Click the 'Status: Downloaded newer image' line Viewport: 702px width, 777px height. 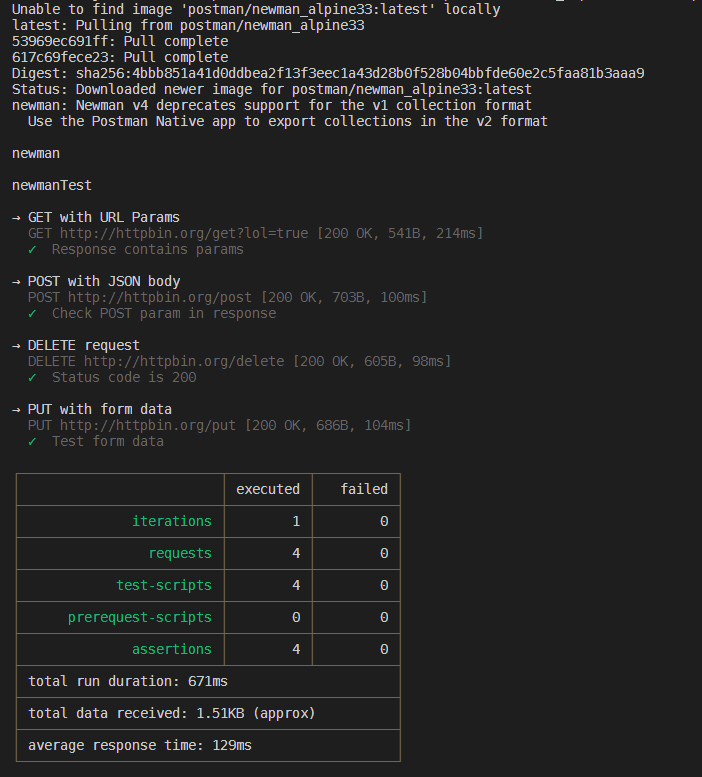pos(271,89)
